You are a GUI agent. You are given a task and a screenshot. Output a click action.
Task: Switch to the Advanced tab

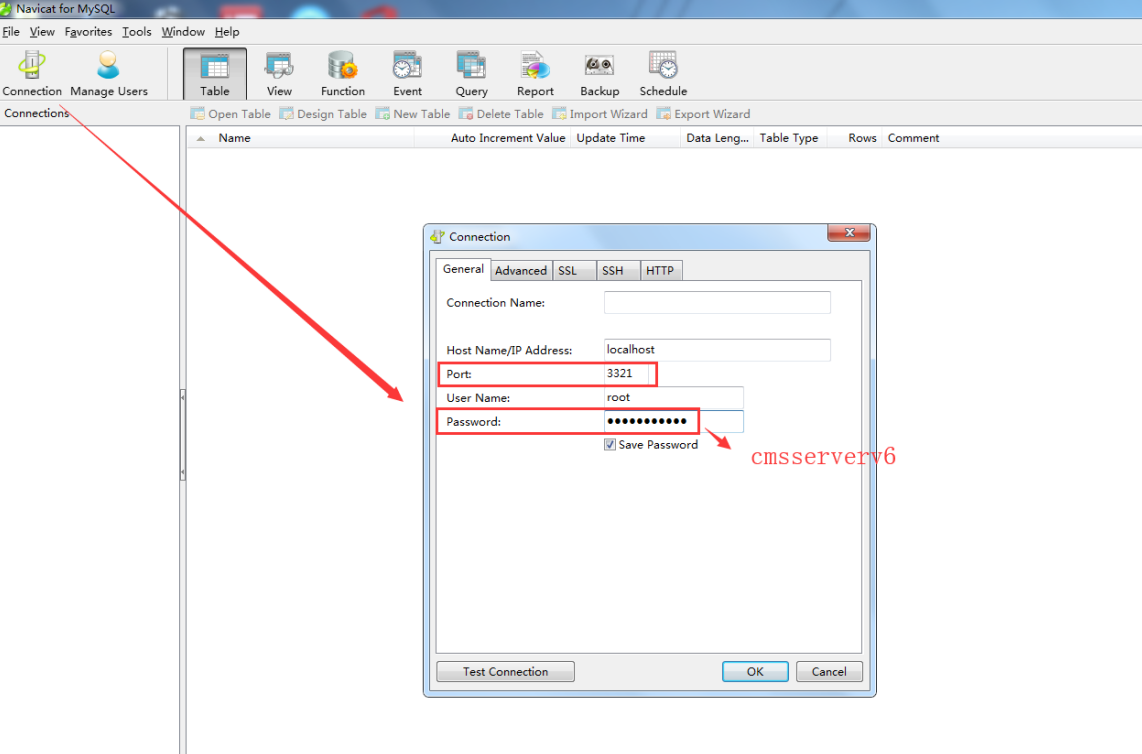point(521,270)
